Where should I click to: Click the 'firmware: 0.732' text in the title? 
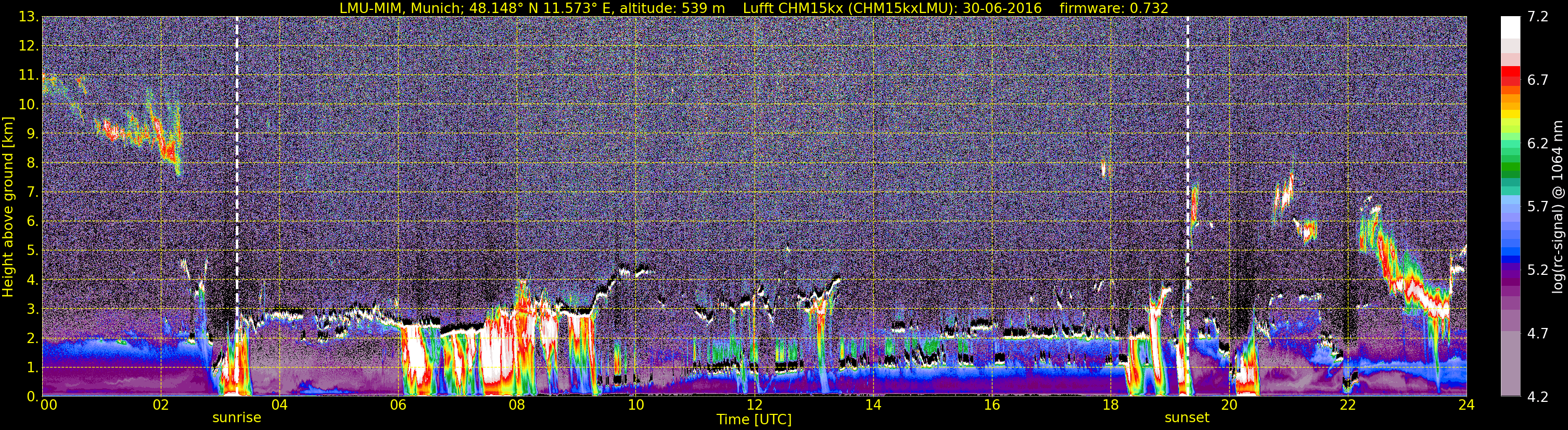tap(1114, 8)
